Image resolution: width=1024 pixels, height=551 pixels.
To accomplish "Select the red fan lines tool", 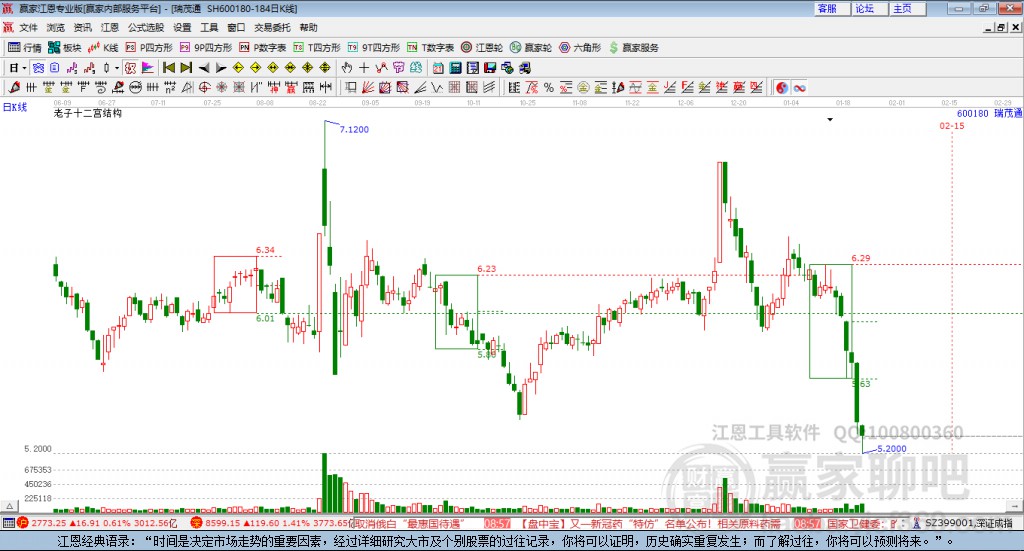I will pos(368,87).
